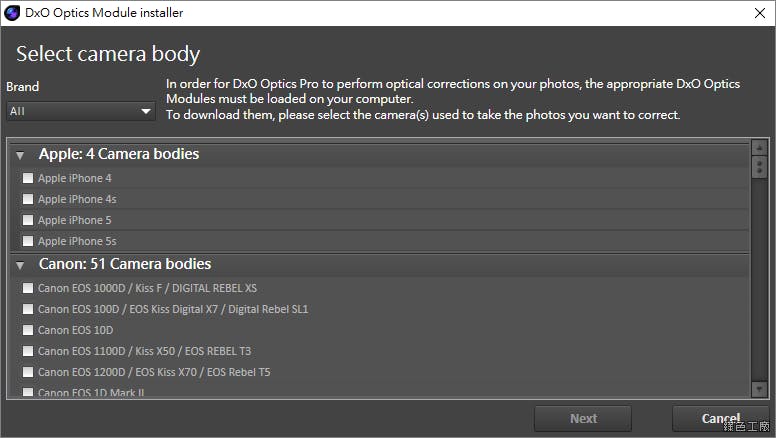Click the 'Apple iPhone 5s' label
The image size is (776, 438).
pyautogui.click(x=77, y=241)
